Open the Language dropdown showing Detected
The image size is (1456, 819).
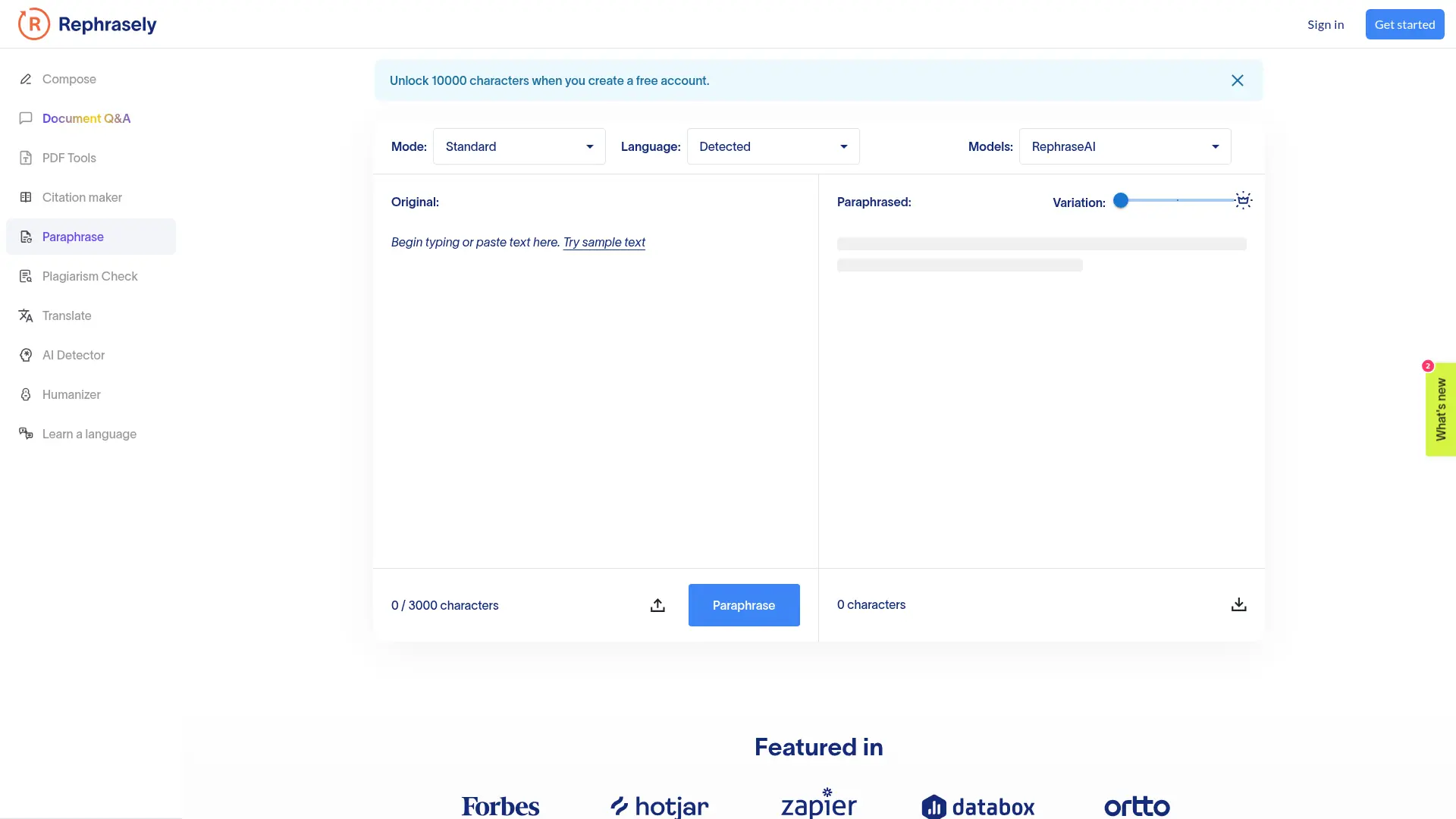point(773,146)
